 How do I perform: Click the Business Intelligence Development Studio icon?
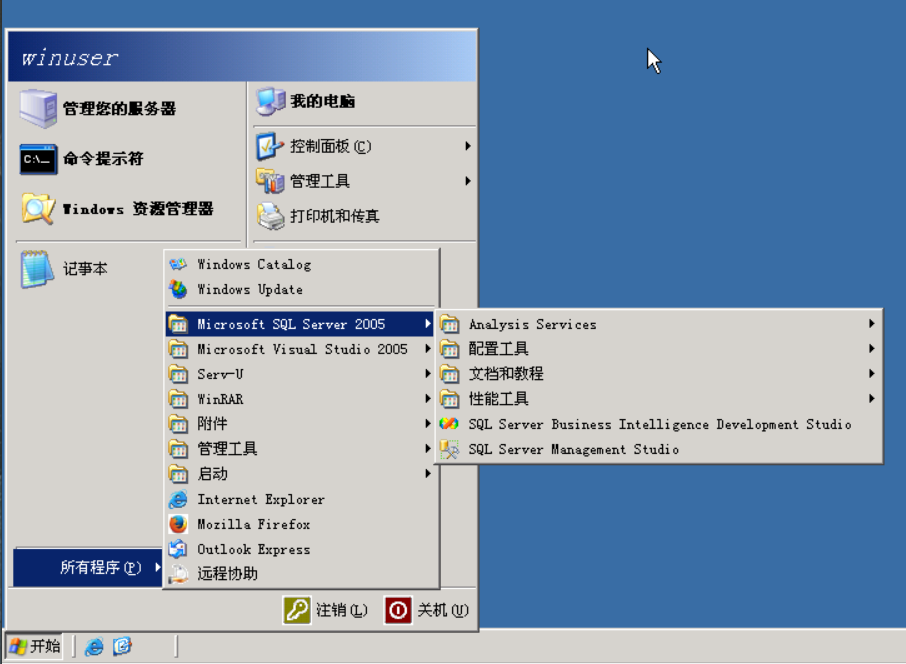(x=449, y=424)
